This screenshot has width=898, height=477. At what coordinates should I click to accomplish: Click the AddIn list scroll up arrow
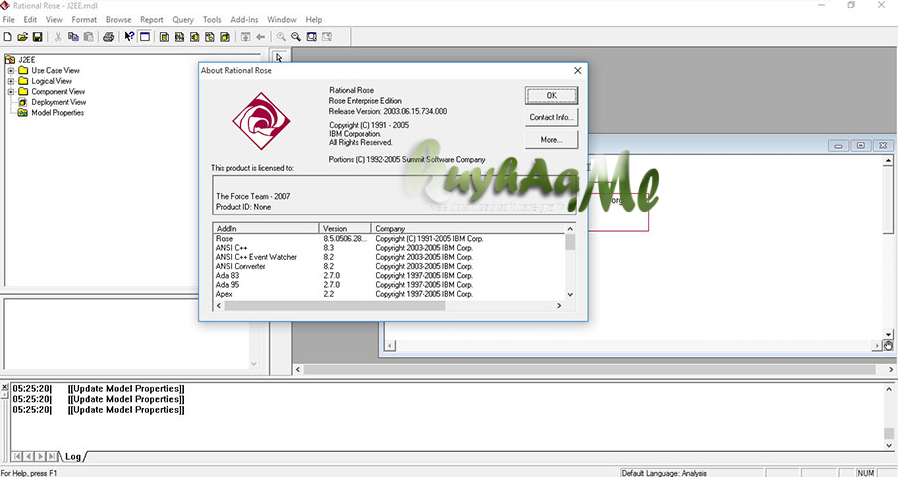click(x=570, y=229)
